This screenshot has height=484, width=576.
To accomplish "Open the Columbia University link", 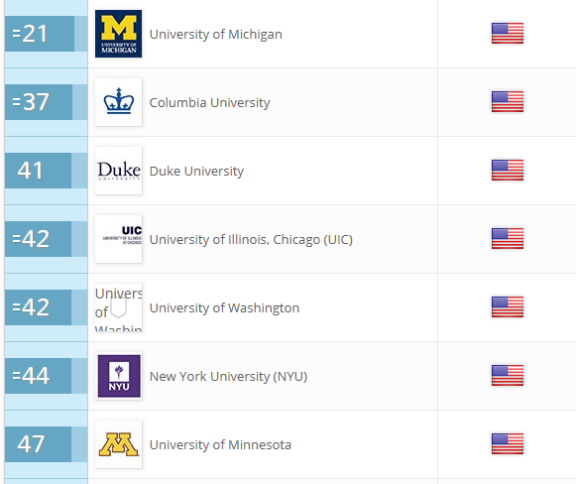I will pos(209,102).
